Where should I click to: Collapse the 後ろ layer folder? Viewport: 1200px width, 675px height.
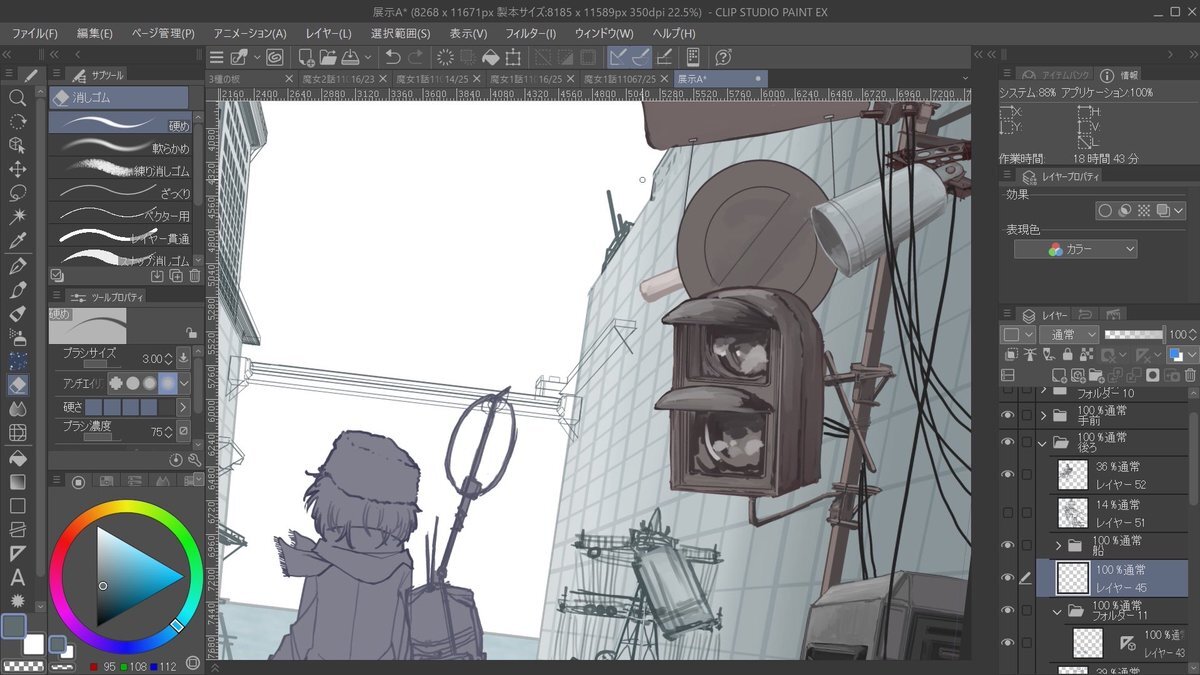(1044, 442)
